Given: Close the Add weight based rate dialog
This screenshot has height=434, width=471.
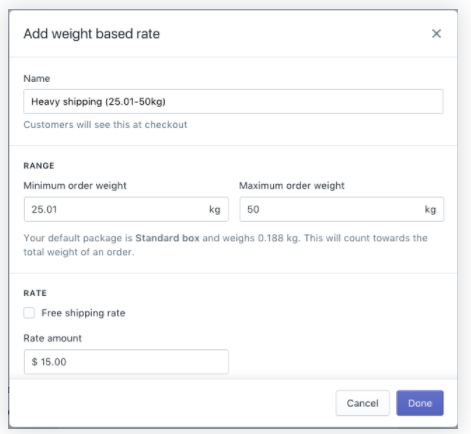Looking at the screenshot, I should click(436, 33).
